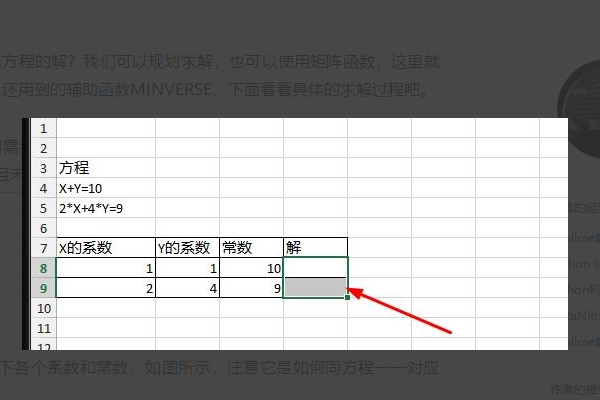Click value 2 under X的系数 in row 9
Screen dimensions: 600x400
[106, 288]
